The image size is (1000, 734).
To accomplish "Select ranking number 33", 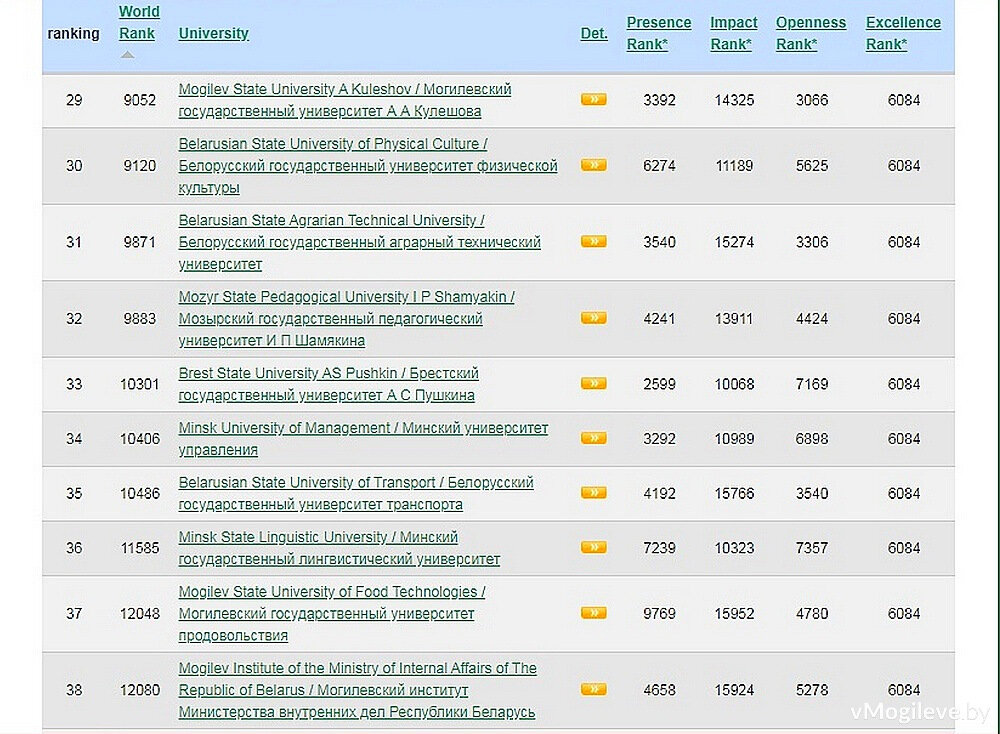I will click(x=74, y=385).
